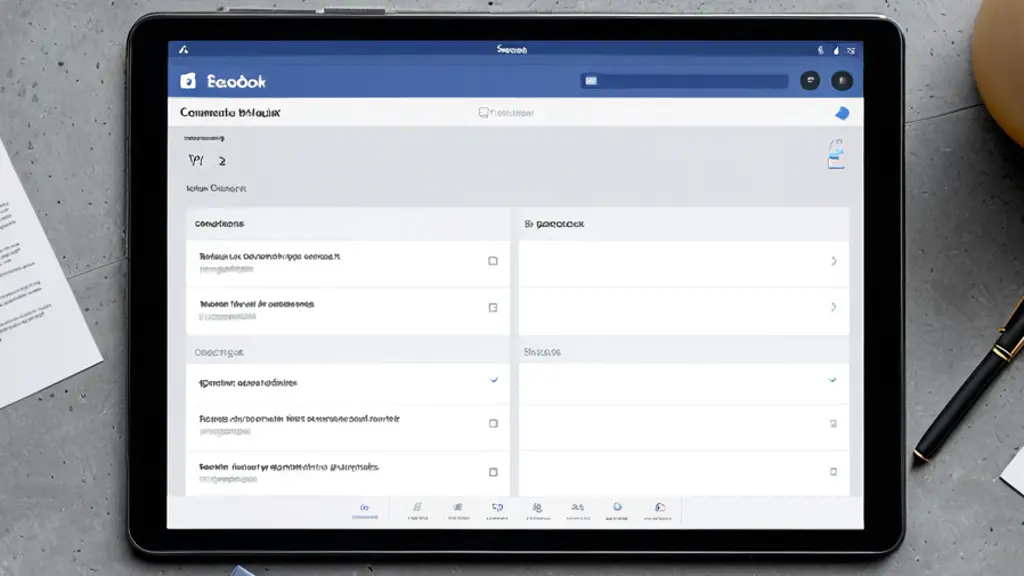This screenshot has height=576, width=1024.
Task: Tick the checkbox in the left panel's bottom row
Action: (493, 472)
